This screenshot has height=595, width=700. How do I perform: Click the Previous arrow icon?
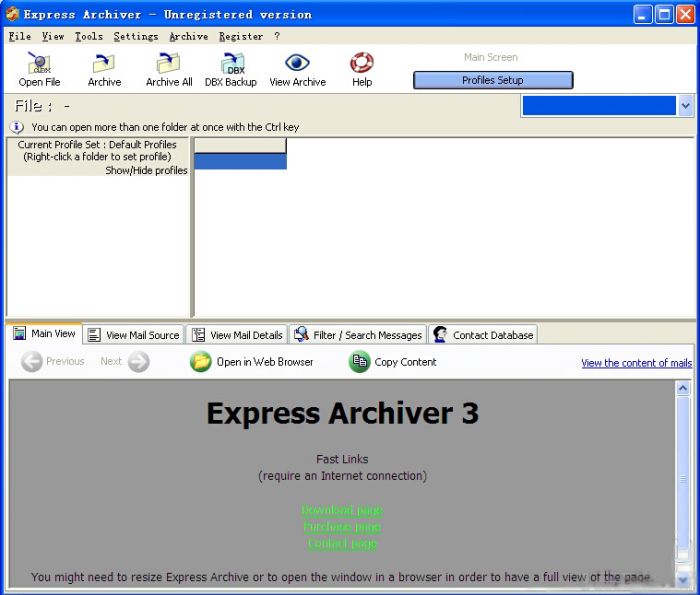click(32, 362)
